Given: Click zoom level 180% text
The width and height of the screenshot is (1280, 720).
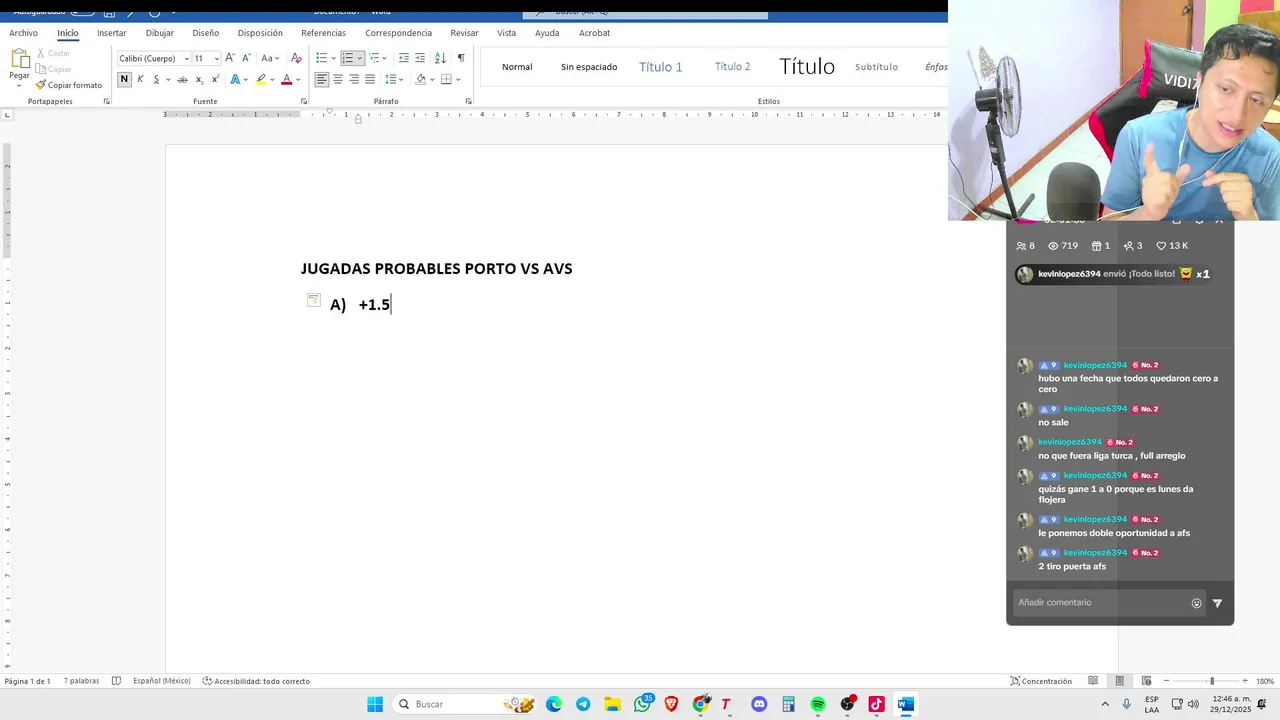Looking at the screenshot, I should pos(1265,681).
